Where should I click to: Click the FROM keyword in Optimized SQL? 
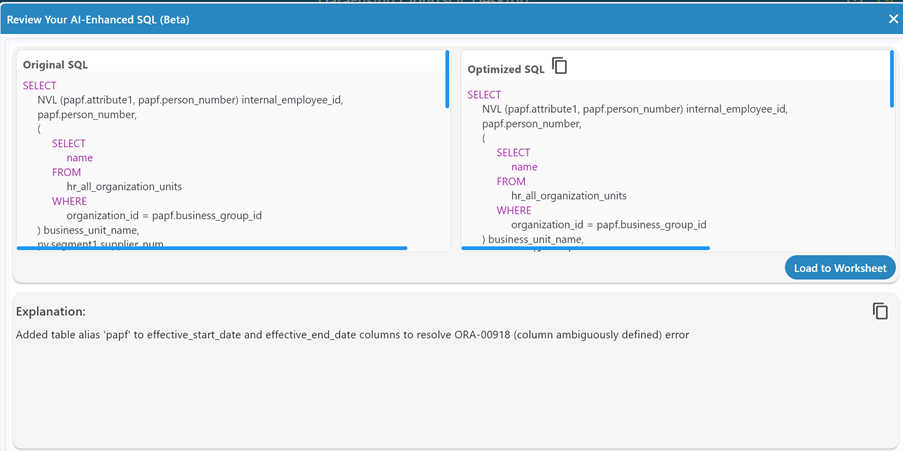[x=511, y=181]
